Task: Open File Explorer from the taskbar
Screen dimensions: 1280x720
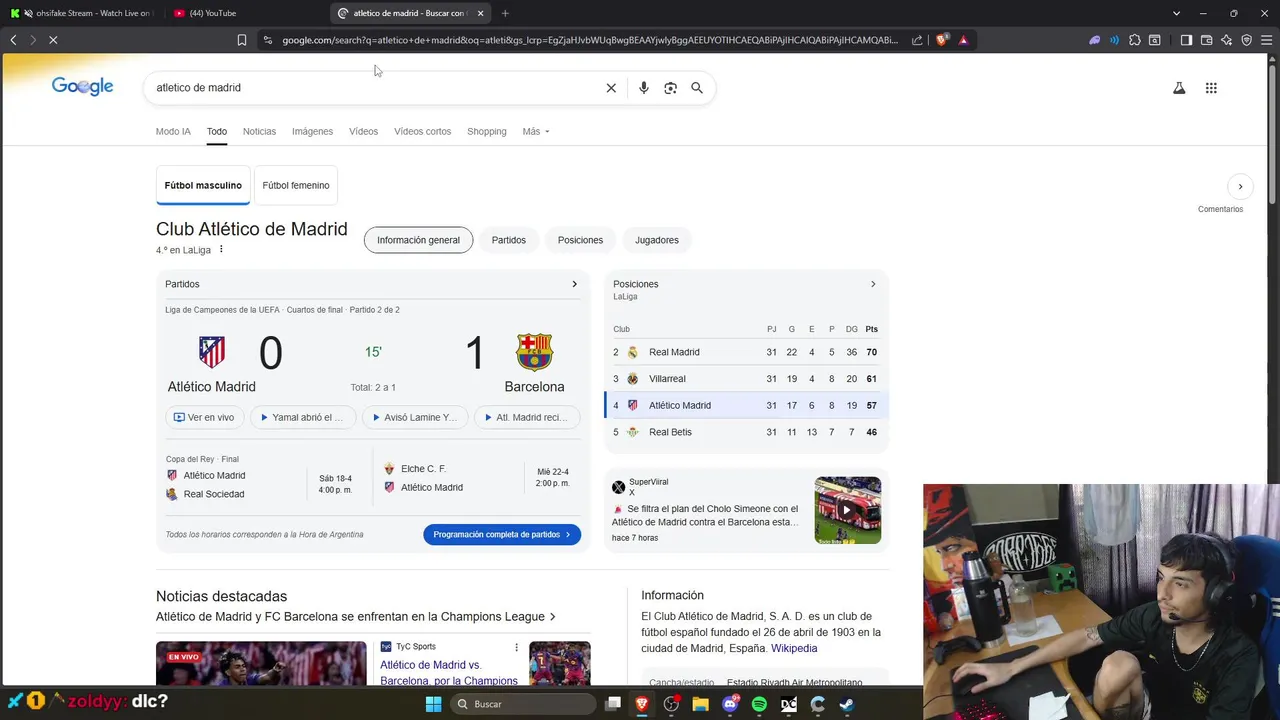Action: [701, 704]
